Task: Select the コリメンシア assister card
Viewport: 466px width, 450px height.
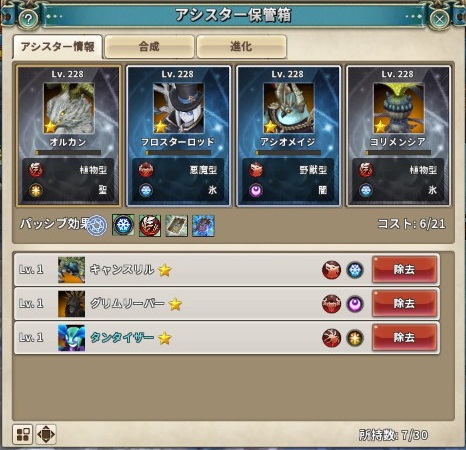Action: (x=398, y=136)
